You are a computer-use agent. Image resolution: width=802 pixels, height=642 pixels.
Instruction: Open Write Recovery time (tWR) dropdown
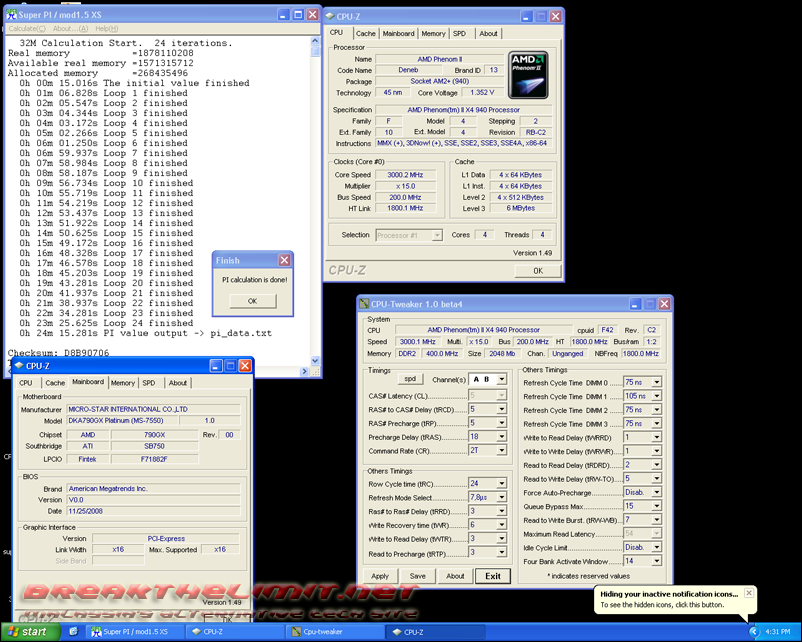point(502,525)
